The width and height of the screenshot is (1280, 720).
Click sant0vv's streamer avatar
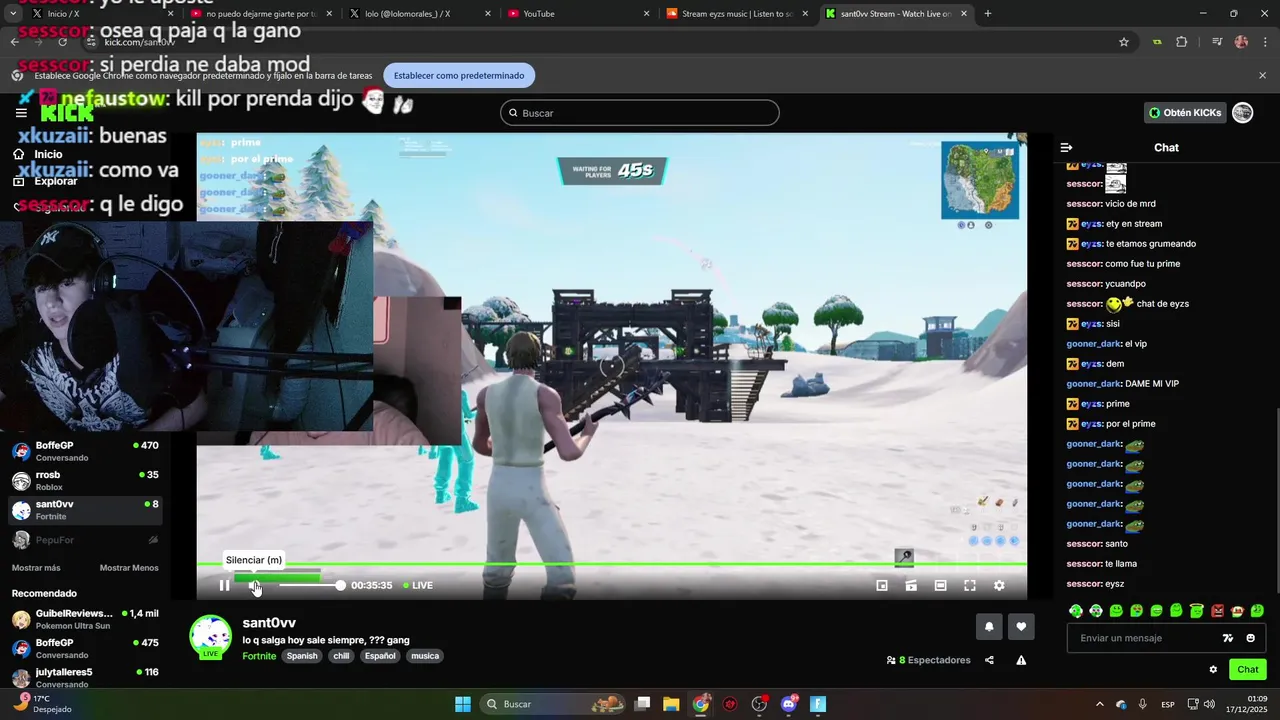click(x=210, y=637)
